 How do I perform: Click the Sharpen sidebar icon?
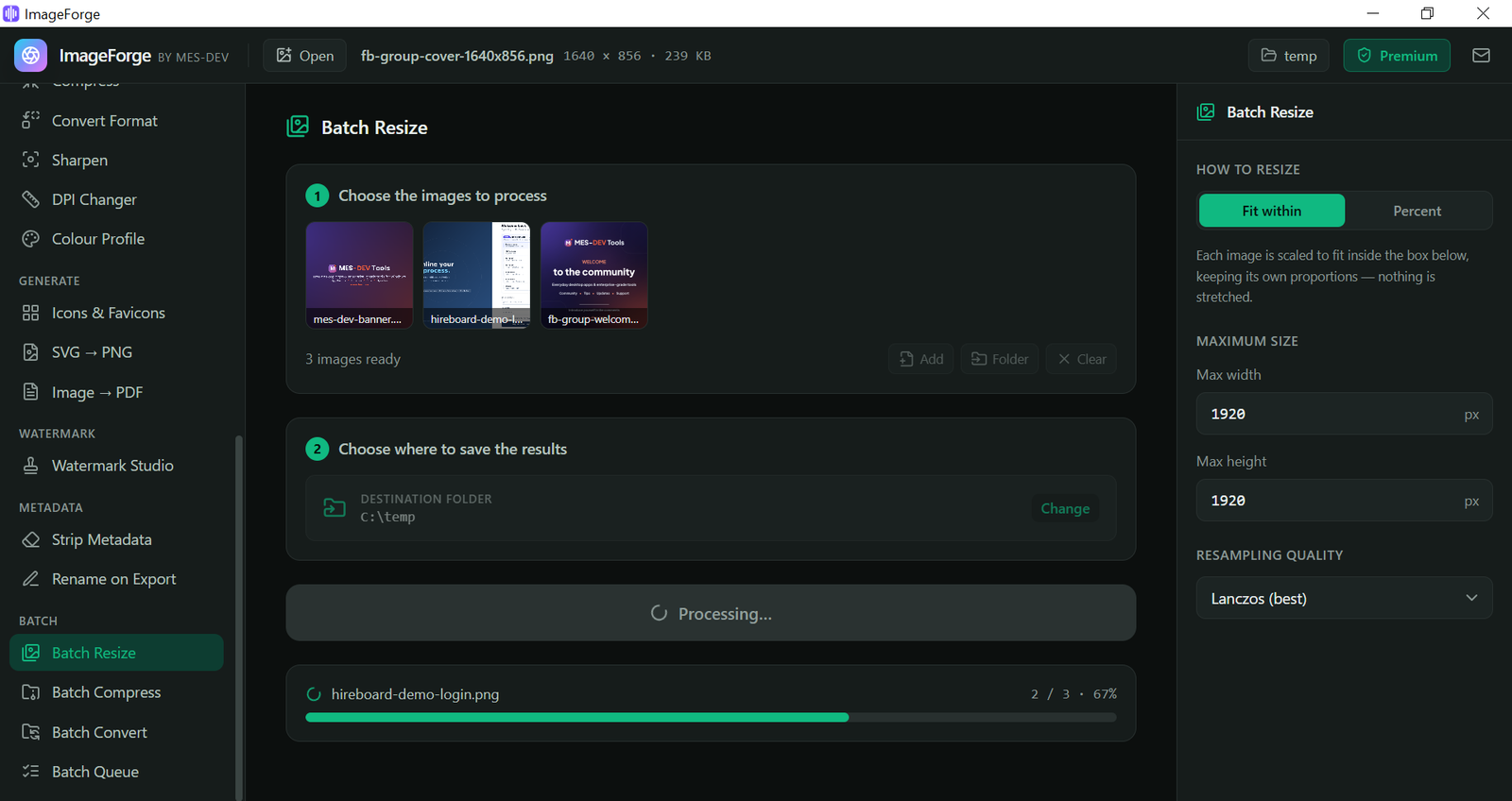[31, 160]
